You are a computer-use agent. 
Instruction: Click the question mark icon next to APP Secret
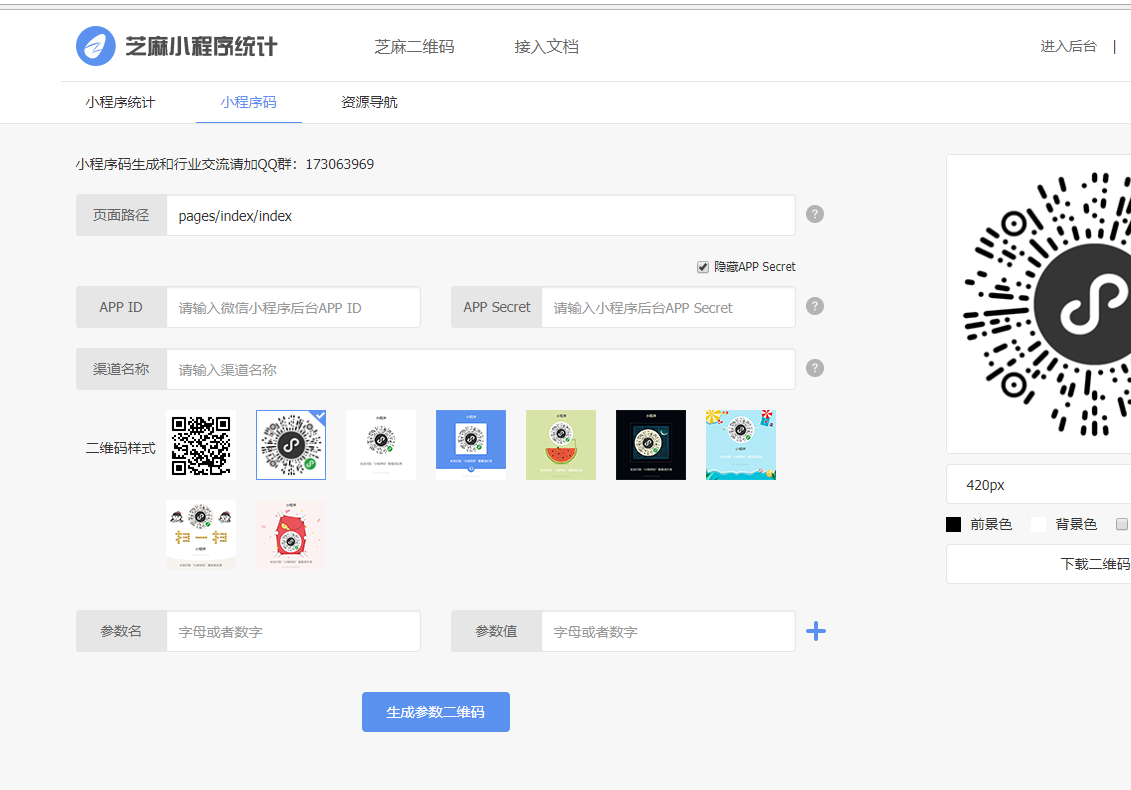click(814, 306)
